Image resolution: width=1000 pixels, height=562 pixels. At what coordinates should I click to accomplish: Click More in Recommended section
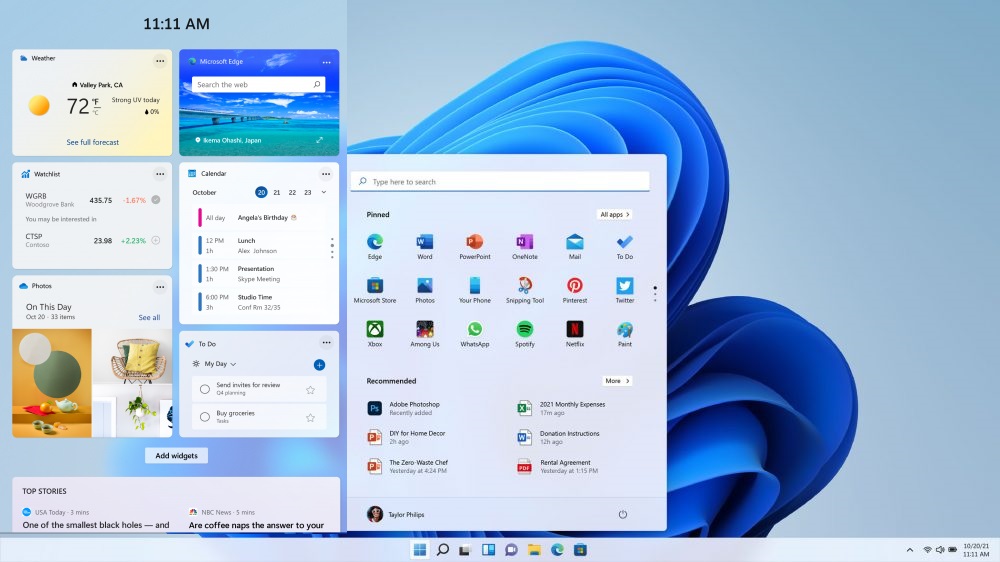617,381
